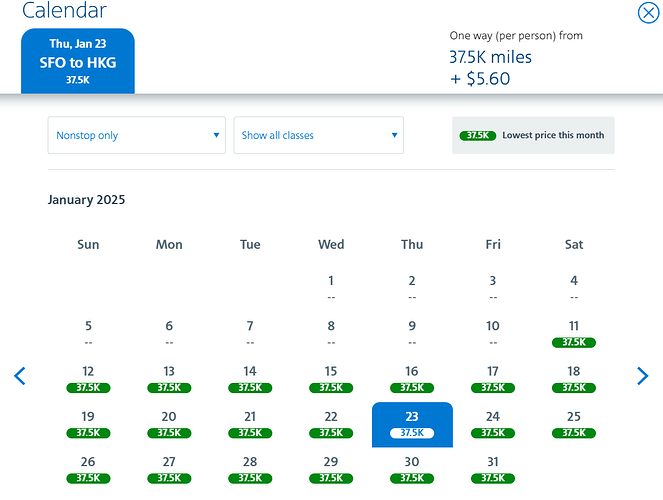Click One way (per person) from label
663x500 pixels.
pyautogui.click(x=516, y=36)
